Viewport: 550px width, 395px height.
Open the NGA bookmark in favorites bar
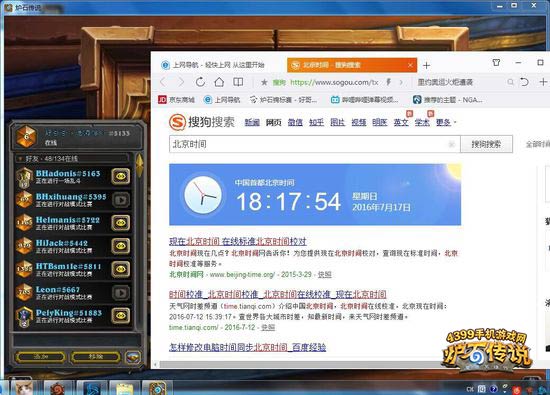(x=447, y=100)
